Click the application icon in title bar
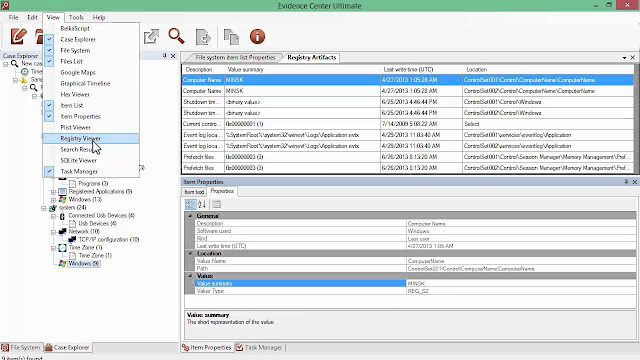This screenshot has height=360, width=640. 5,5
